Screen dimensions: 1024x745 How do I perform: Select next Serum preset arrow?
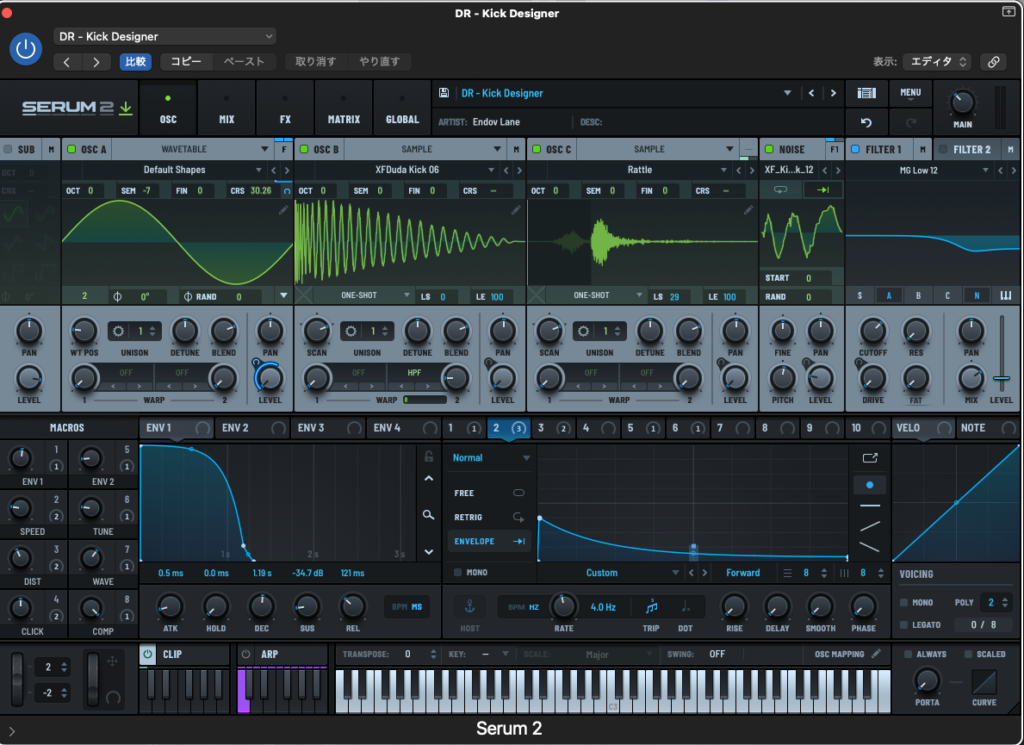click(833, 93)
